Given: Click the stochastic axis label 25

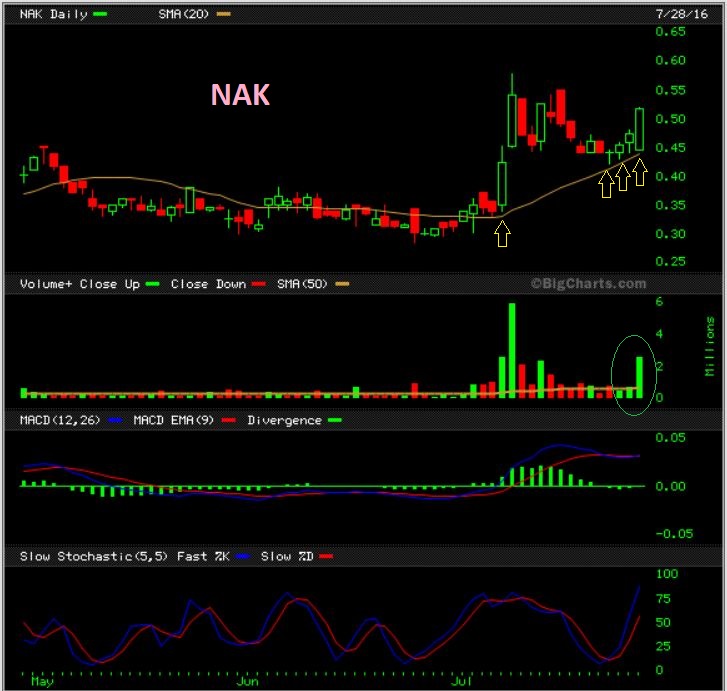Looking at the screenshot, I should 663,646.
